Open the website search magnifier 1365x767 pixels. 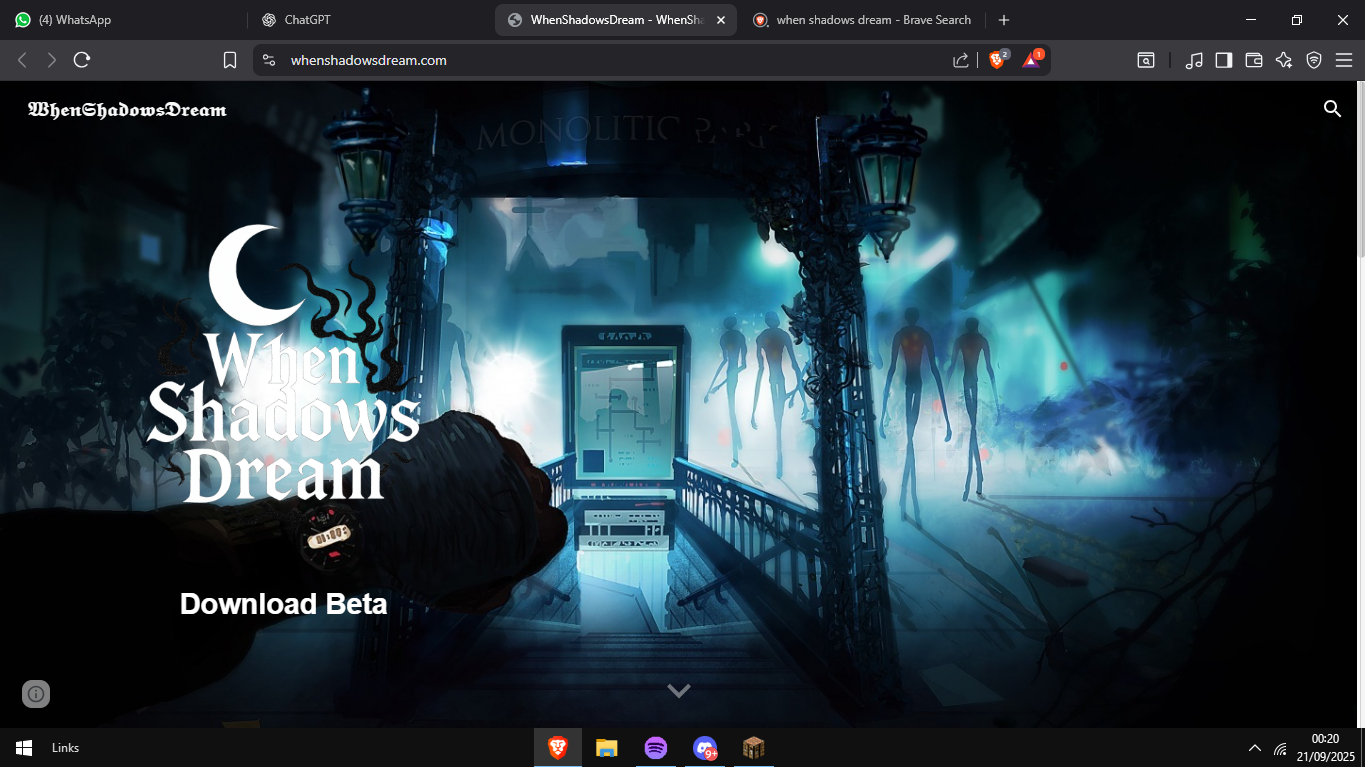click(x=1332, y=109)
